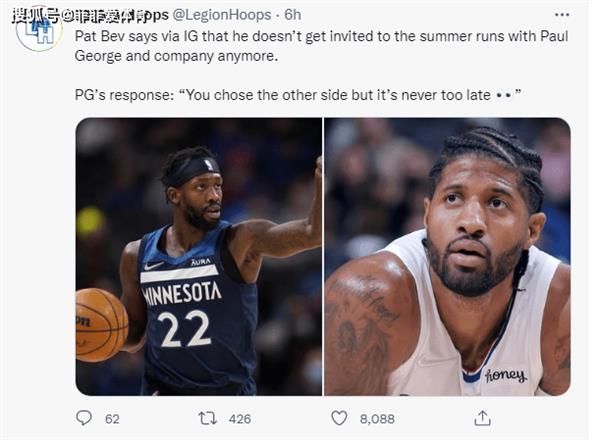Image resolution: width=600 pixels, height=440 pixels.
Task: Click the honey sponsor patch on jersey
Action: click(x=505, y=375)
